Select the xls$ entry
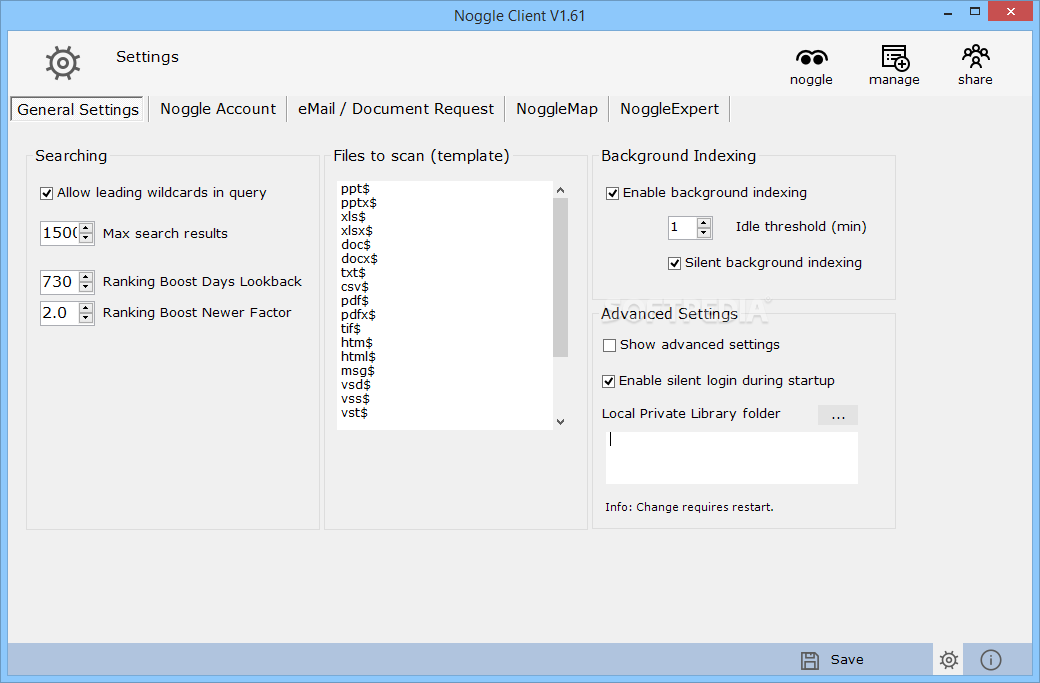 354,217
